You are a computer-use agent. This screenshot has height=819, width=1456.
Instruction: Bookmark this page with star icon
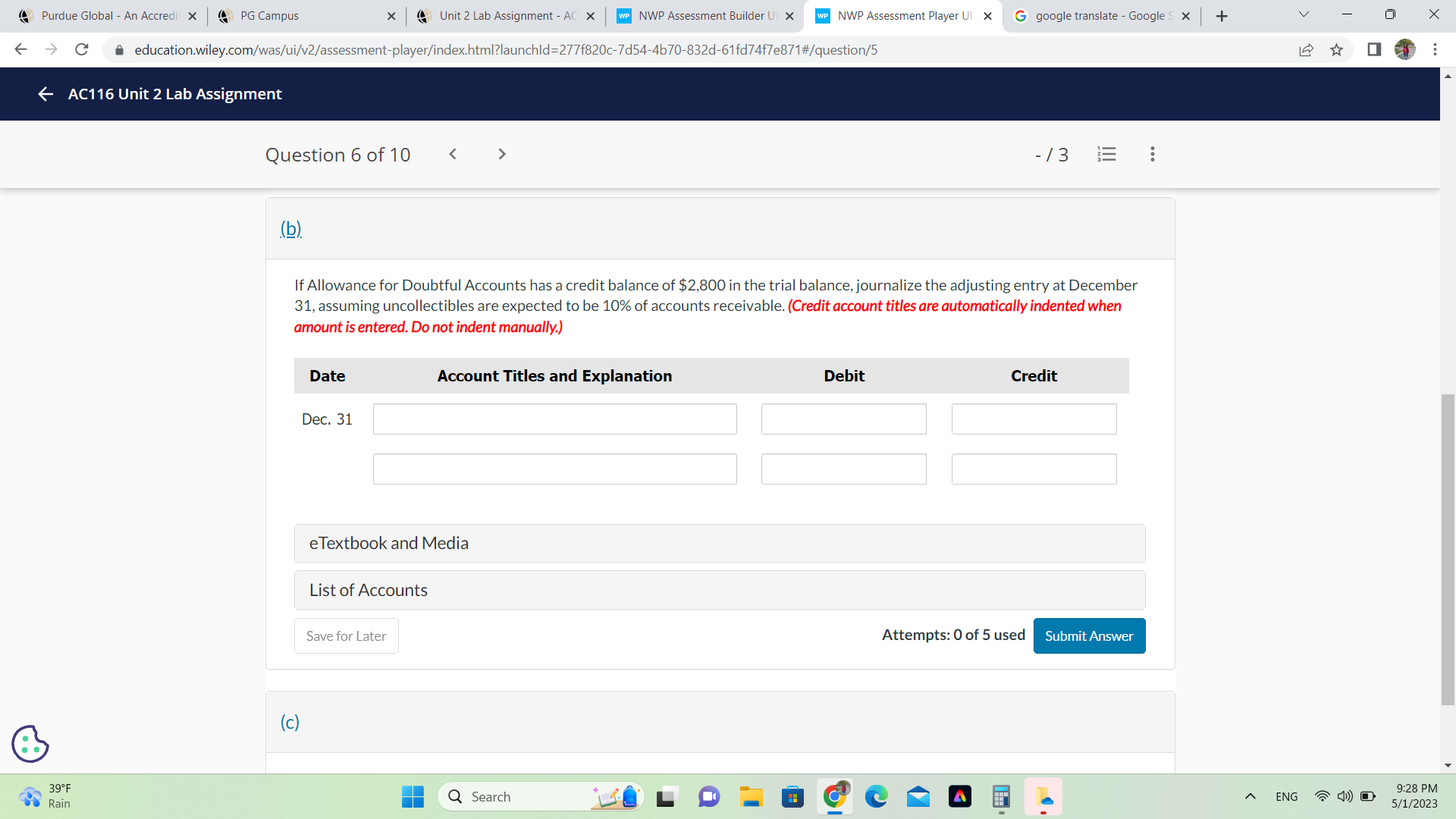coord(1336,50)
